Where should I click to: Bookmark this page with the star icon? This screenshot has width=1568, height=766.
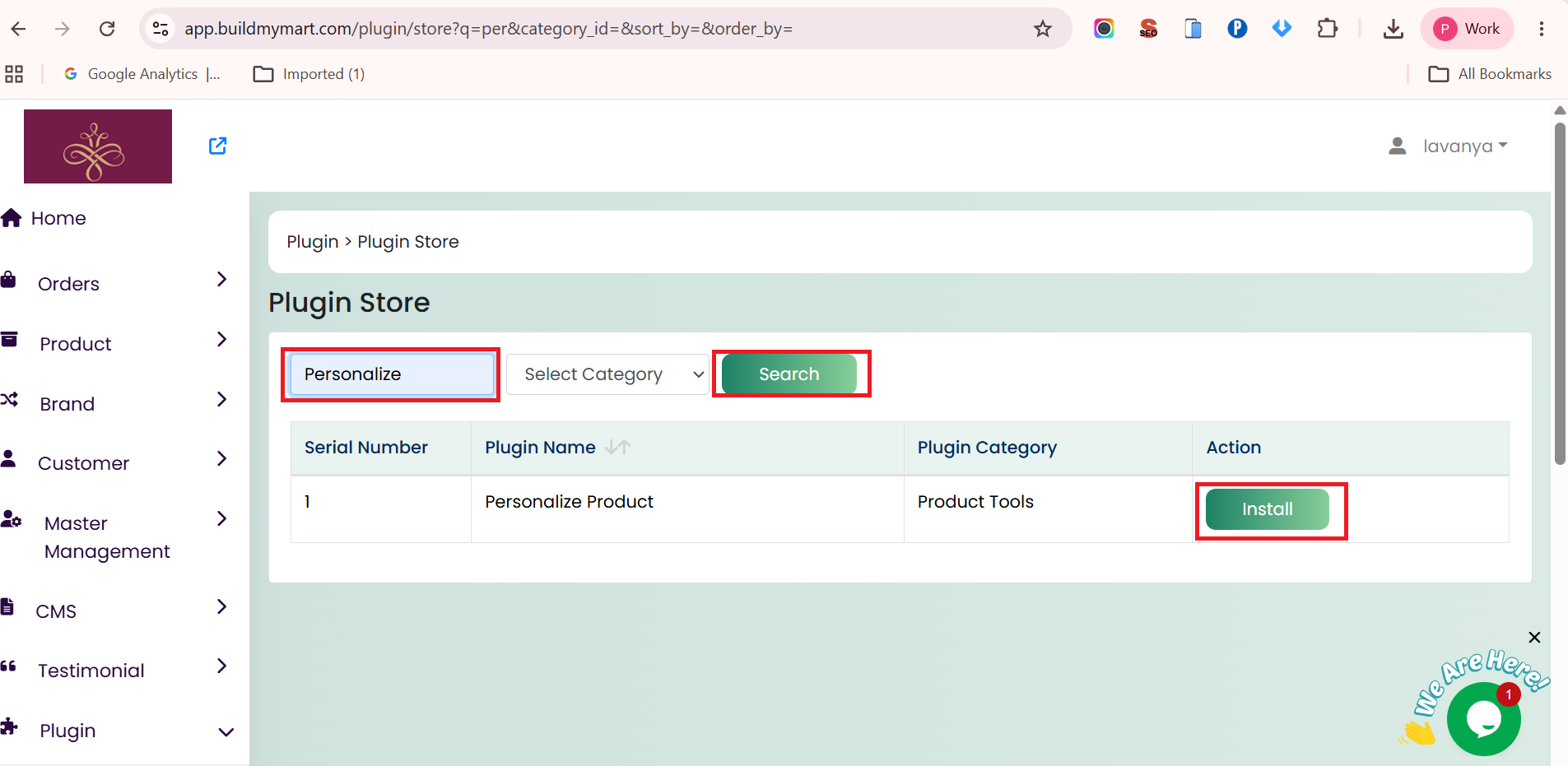coord(1043,29)
